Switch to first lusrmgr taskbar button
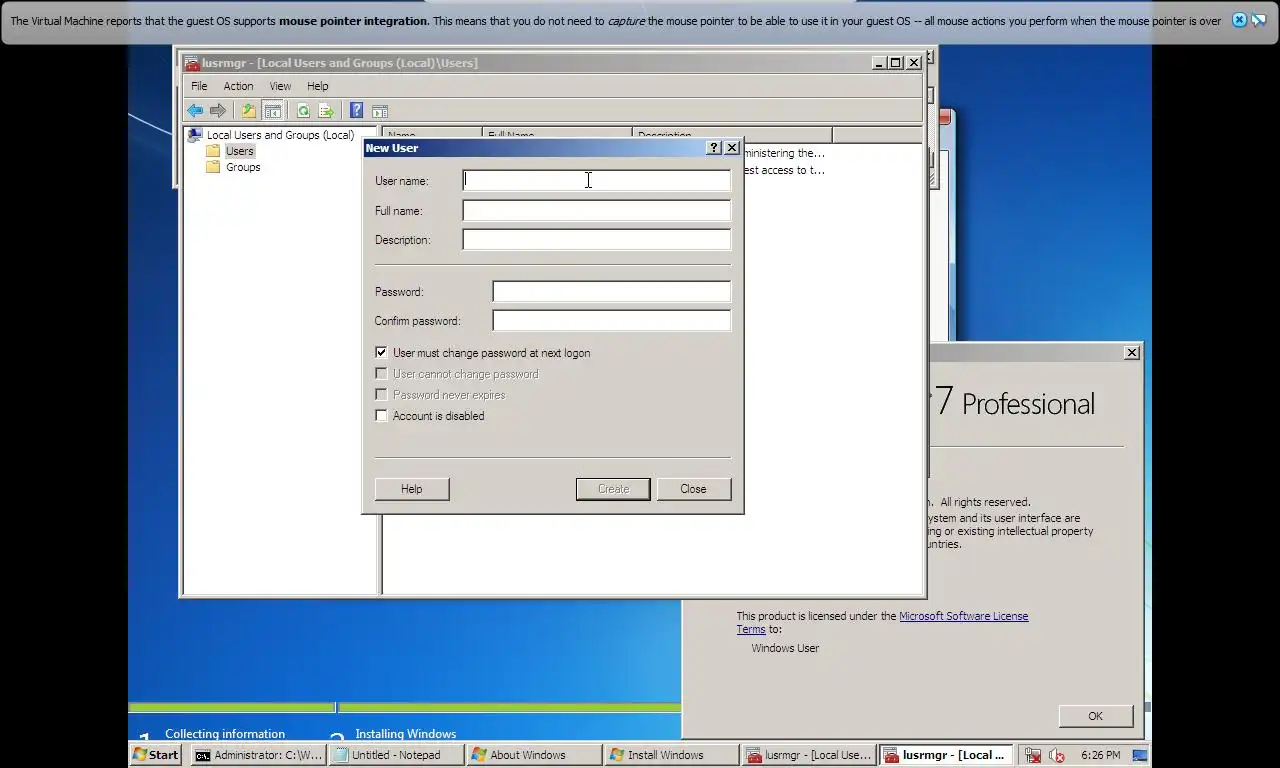 pos(809,755)
